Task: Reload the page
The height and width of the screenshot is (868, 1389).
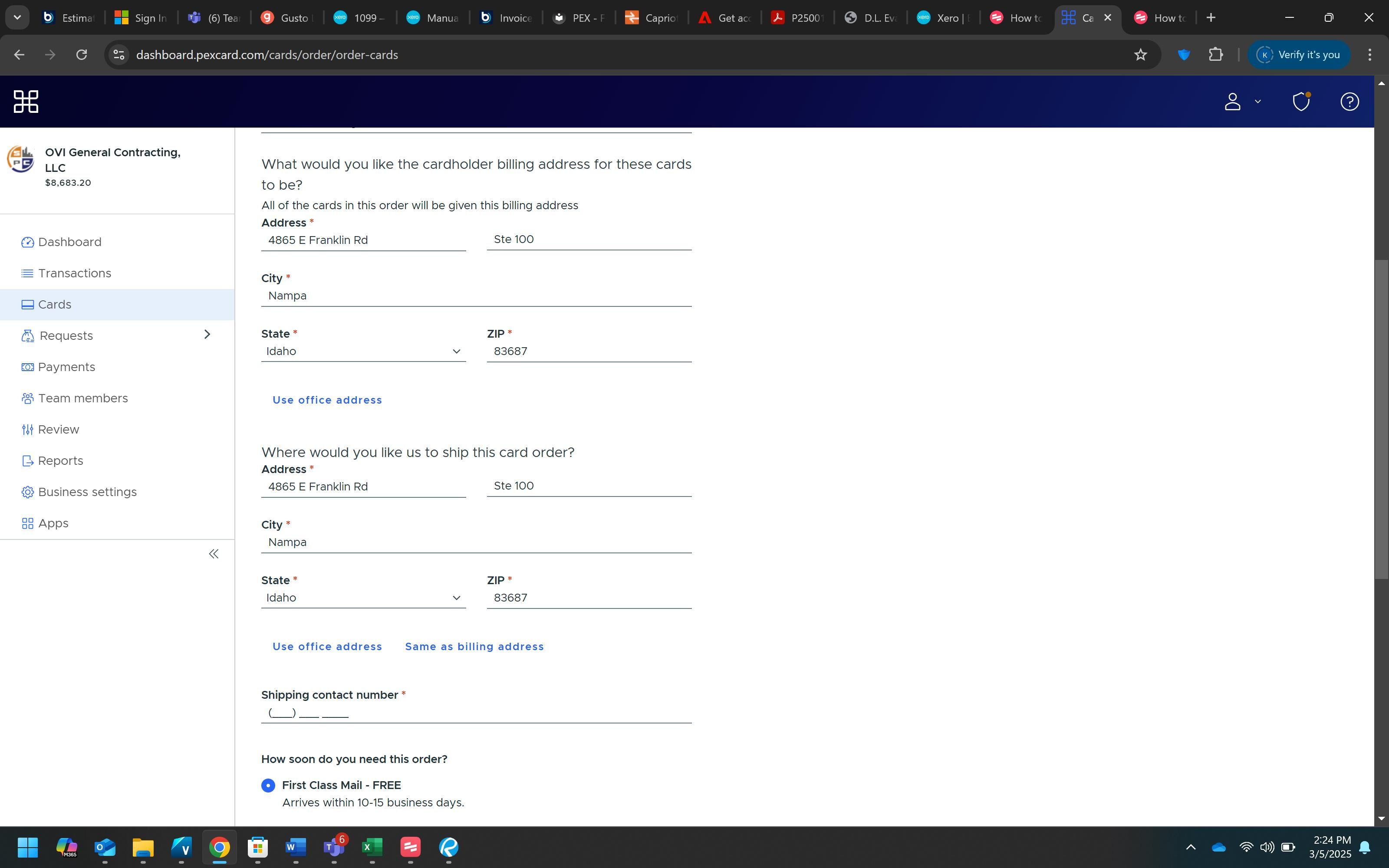Action: click(82, 55)
